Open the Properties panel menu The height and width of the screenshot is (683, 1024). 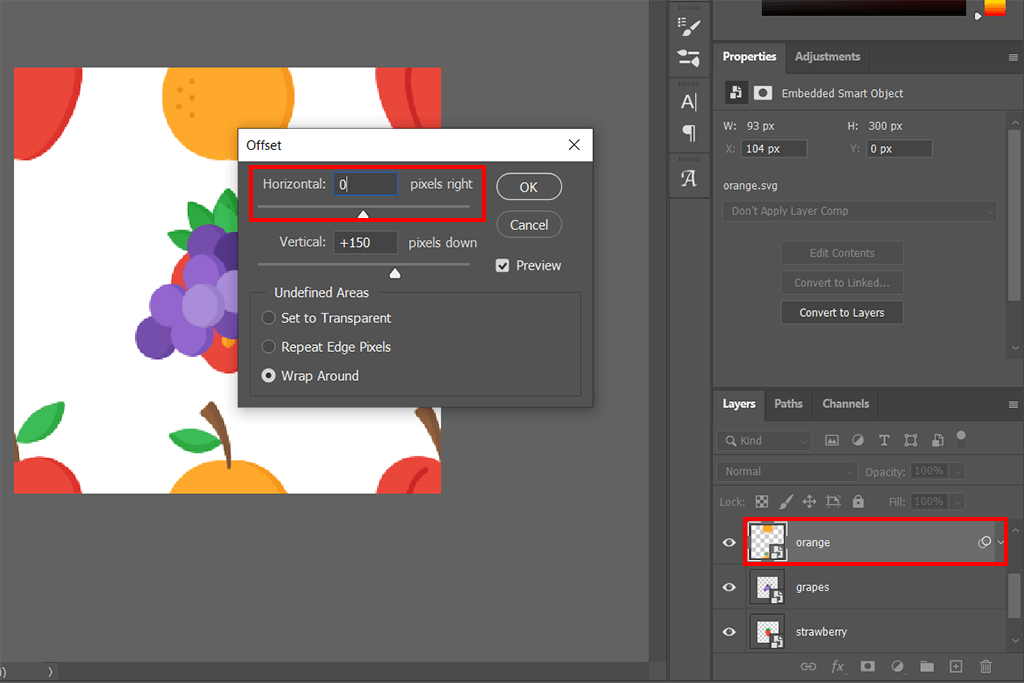coord(1013,57)
